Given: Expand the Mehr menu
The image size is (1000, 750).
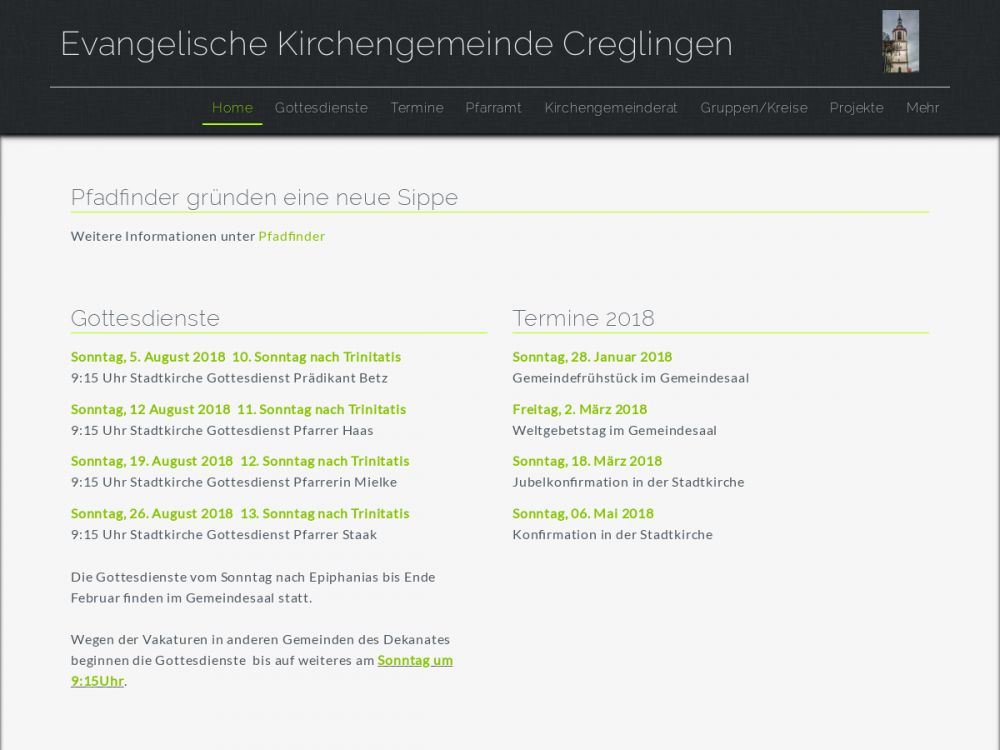Looking at the screenshot, I should click(x=922, y=108).
